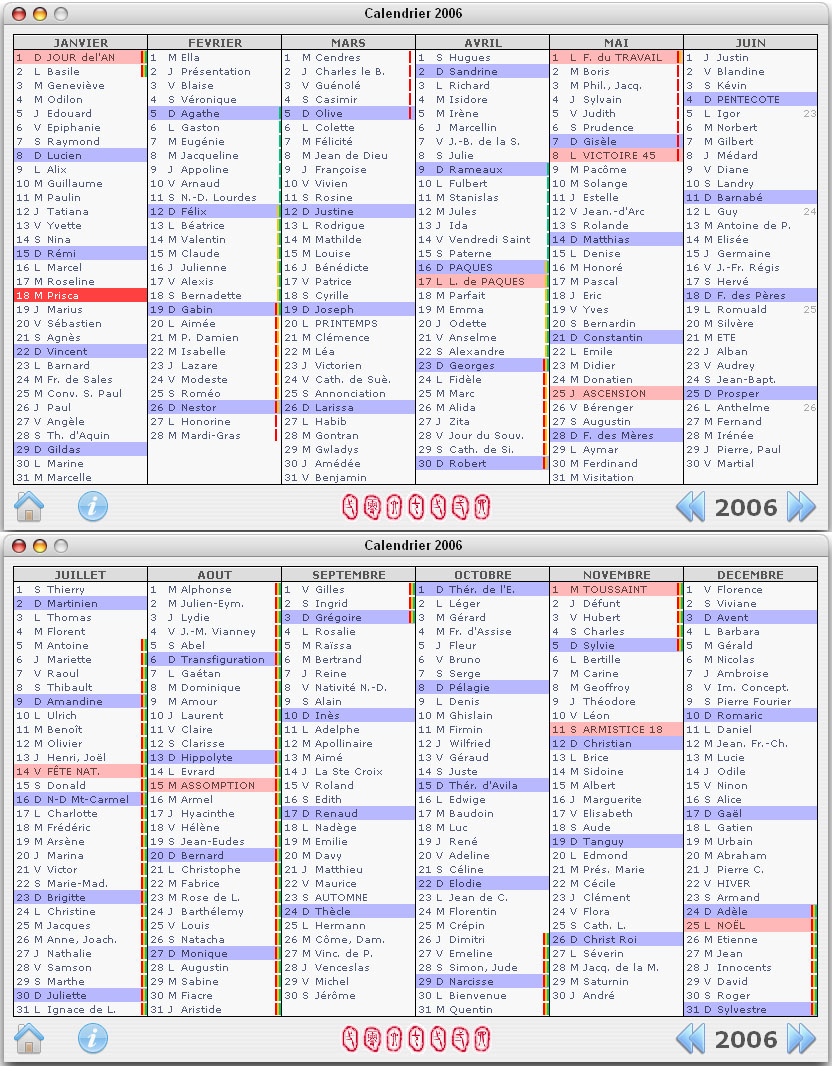The height and width of the screenshot is (1066, 832).
Task: Click the AVRIL month header
Action: (x=482, y=43)
